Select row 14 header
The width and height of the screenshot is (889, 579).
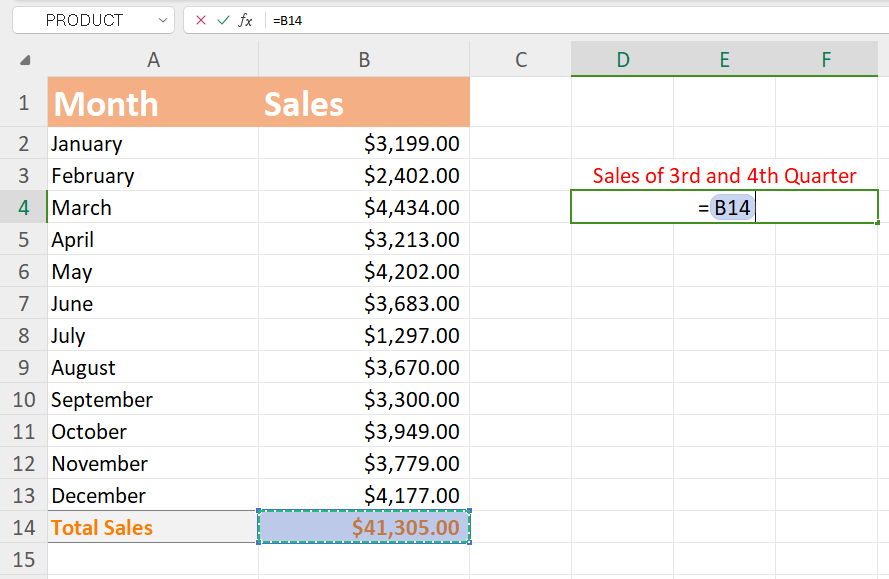[22, 527]
